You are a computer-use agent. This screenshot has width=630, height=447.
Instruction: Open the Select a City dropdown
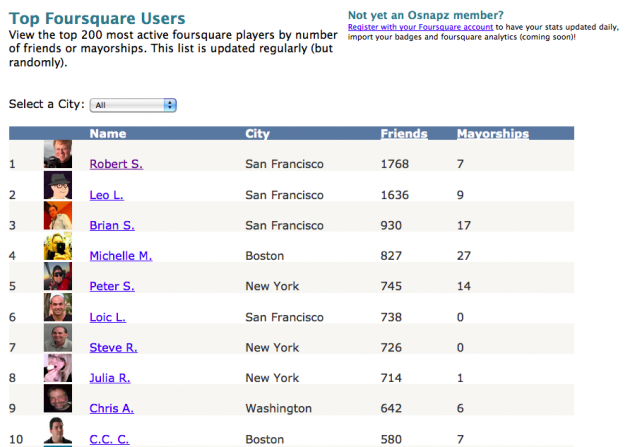pos(133,104)
